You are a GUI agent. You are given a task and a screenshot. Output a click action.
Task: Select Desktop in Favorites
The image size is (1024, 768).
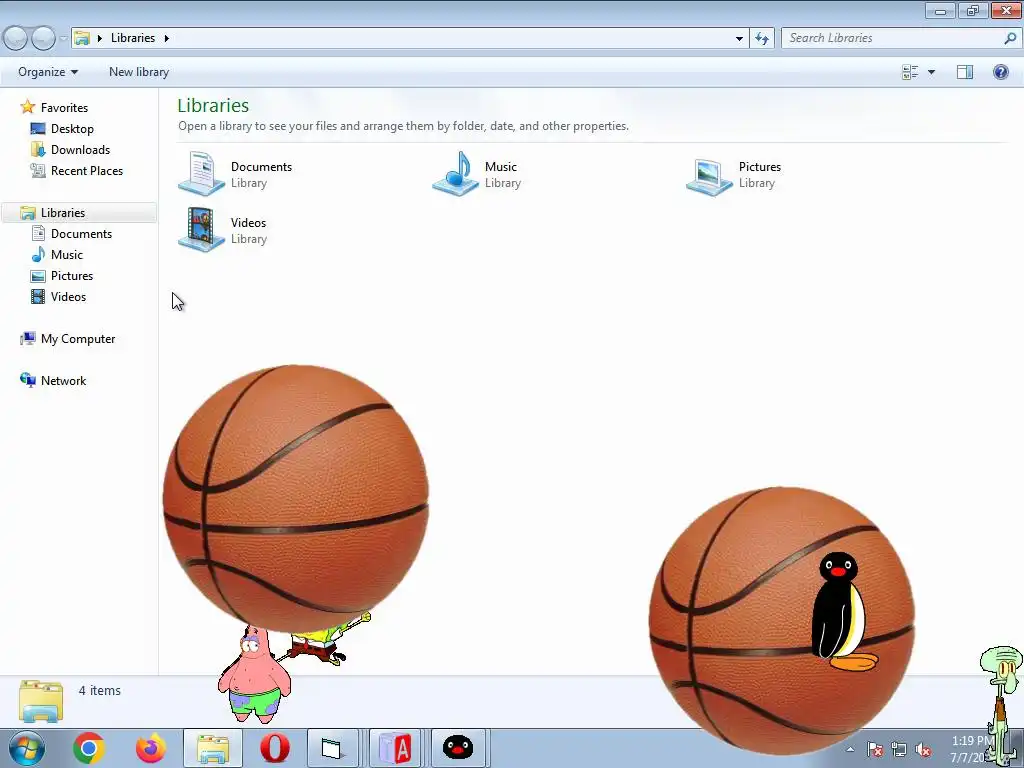point(72,129)
